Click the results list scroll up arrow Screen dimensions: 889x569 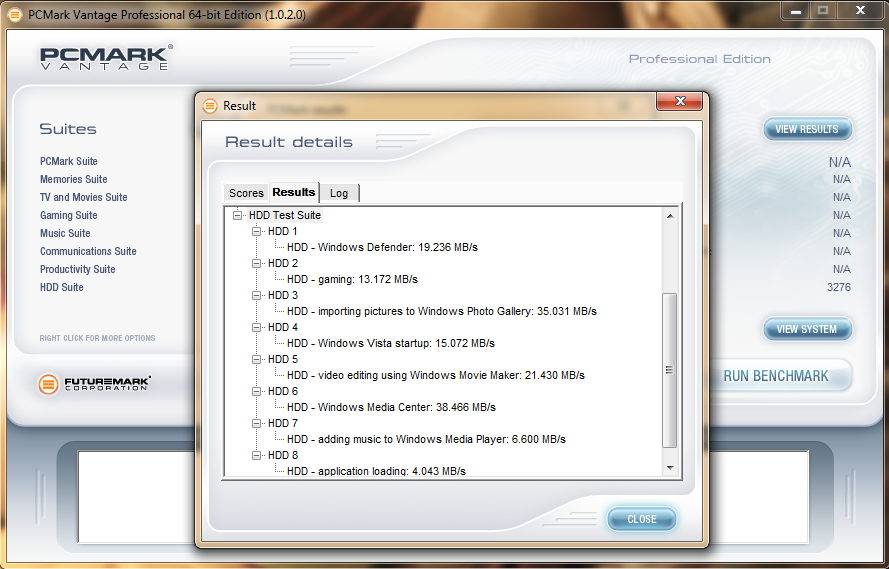pos(670,216)
